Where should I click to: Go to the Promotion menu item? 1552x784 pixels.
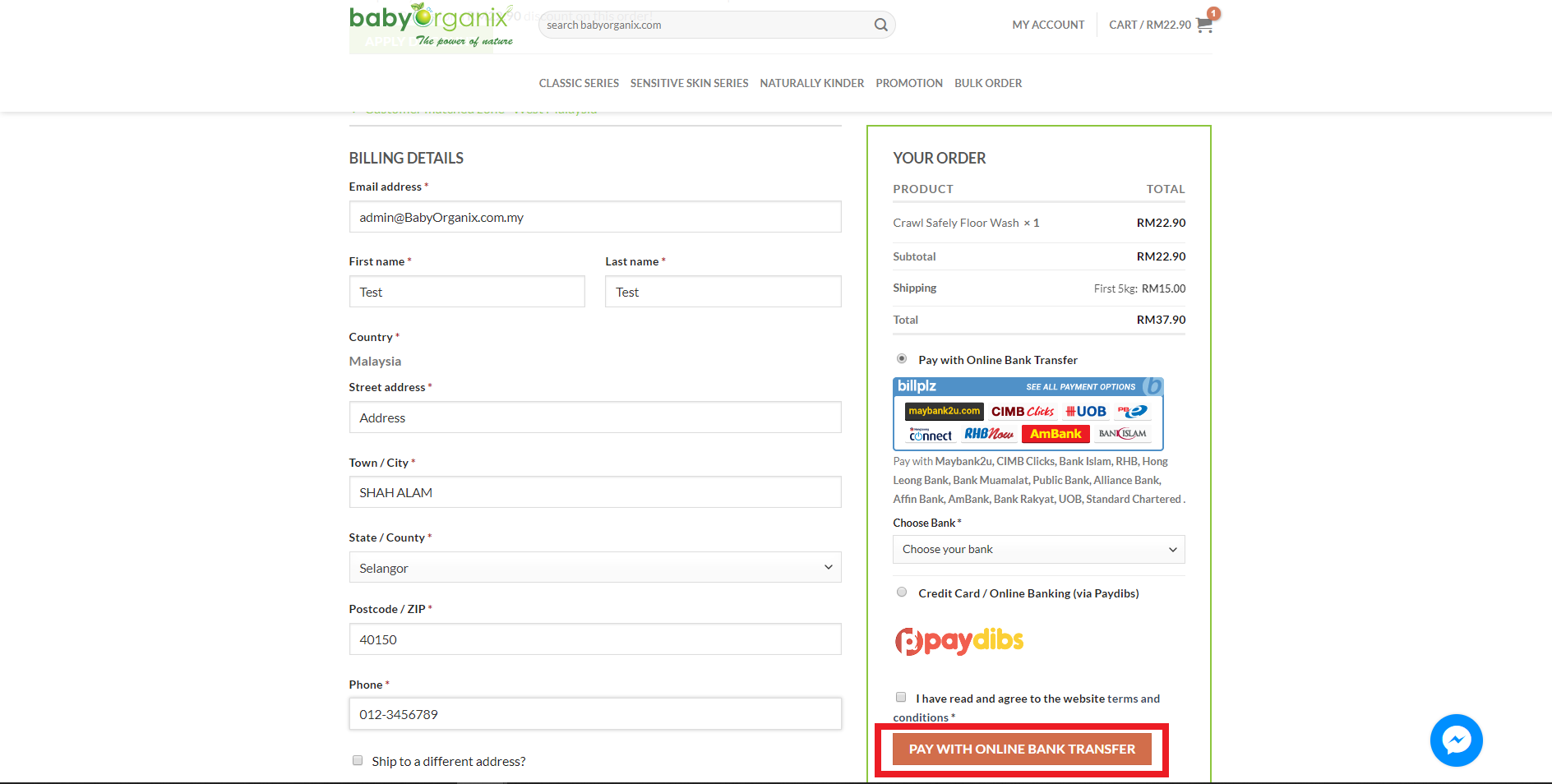(x=909, y=83)
